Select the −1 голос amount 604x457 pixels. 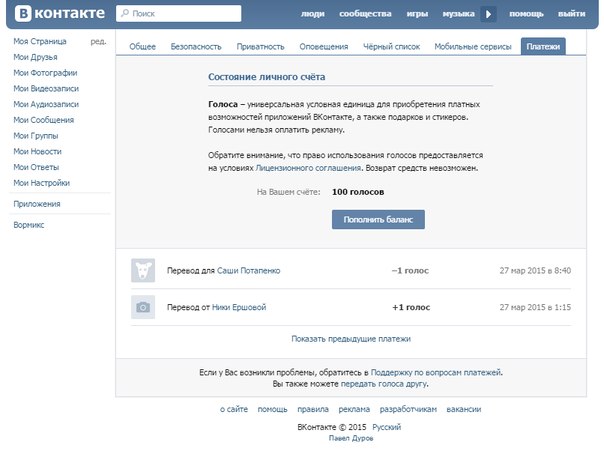410,271
